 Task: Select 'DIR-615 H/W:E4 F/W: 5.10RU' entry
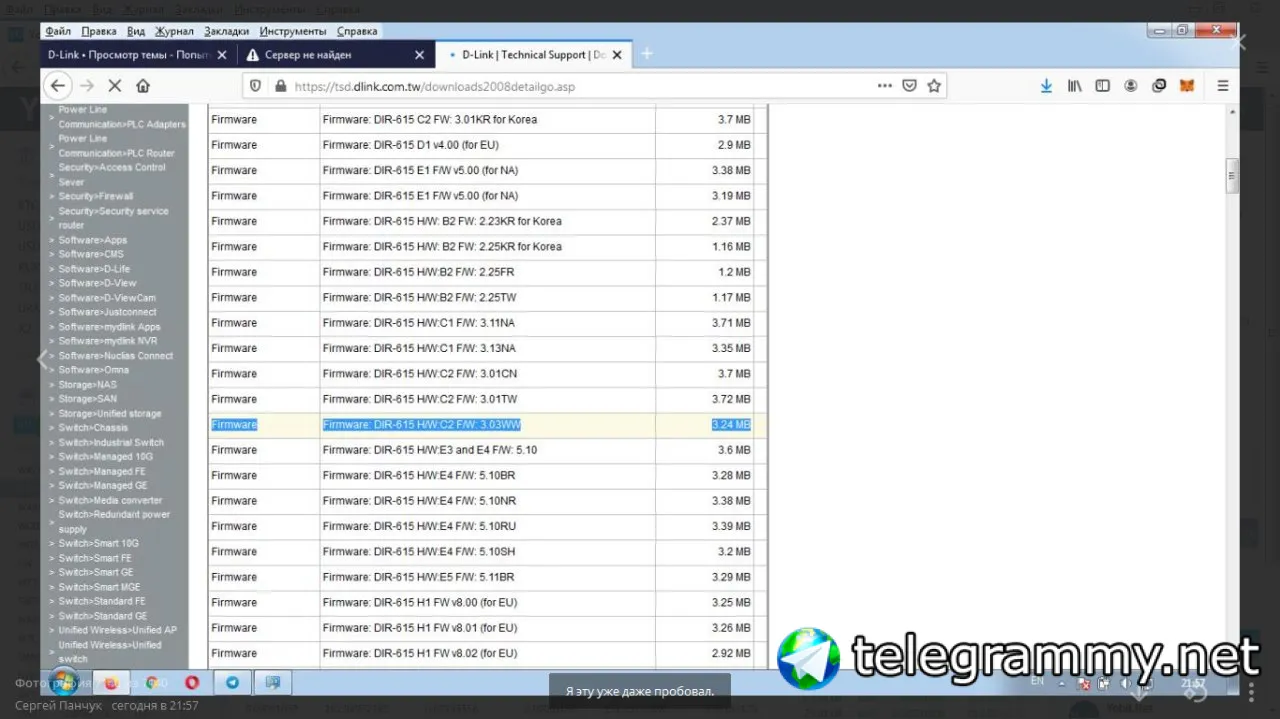click(x=419, y=526)
